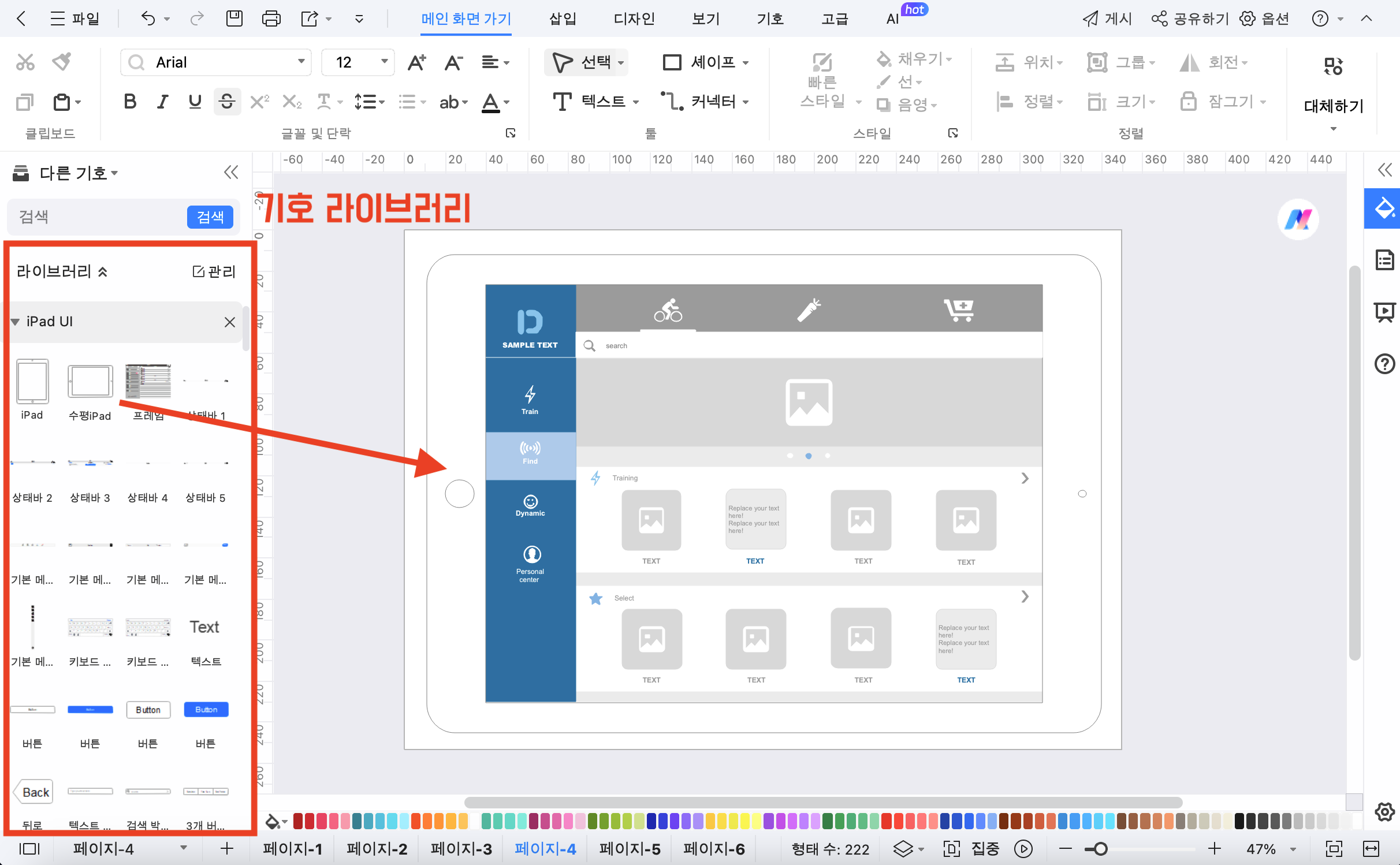Collapse the iPad UI library section
This screenshot has height=865, width=1400.
tap(15, 322)
